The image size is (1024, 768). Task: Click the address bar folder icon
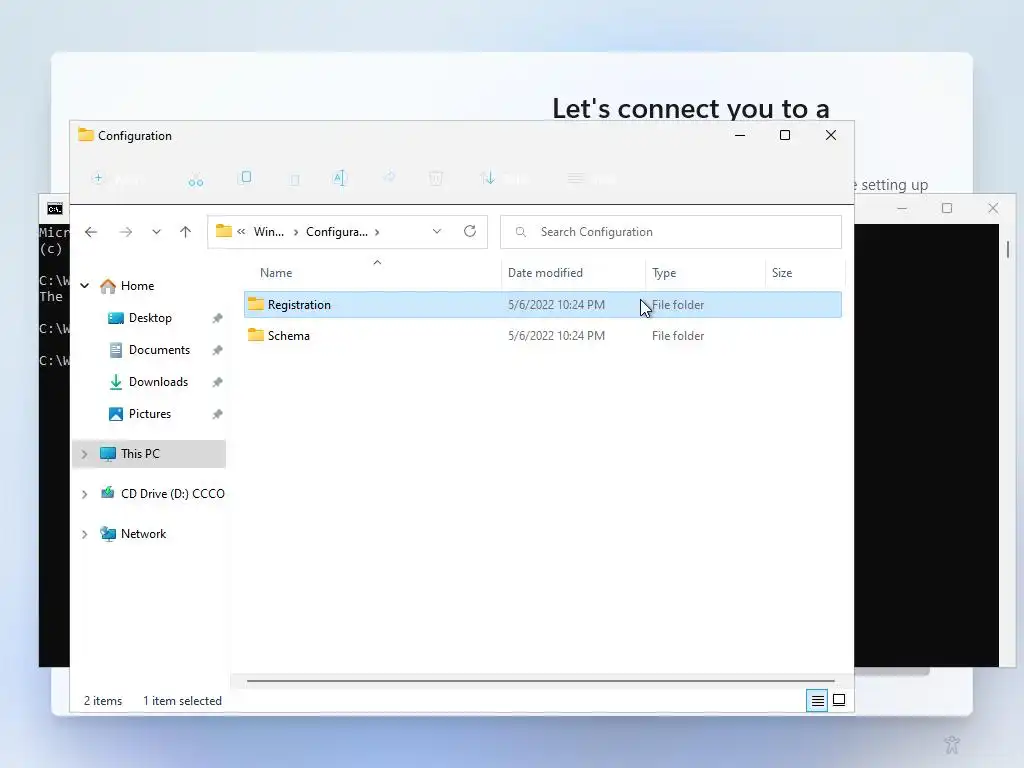(x=224, y=231)
